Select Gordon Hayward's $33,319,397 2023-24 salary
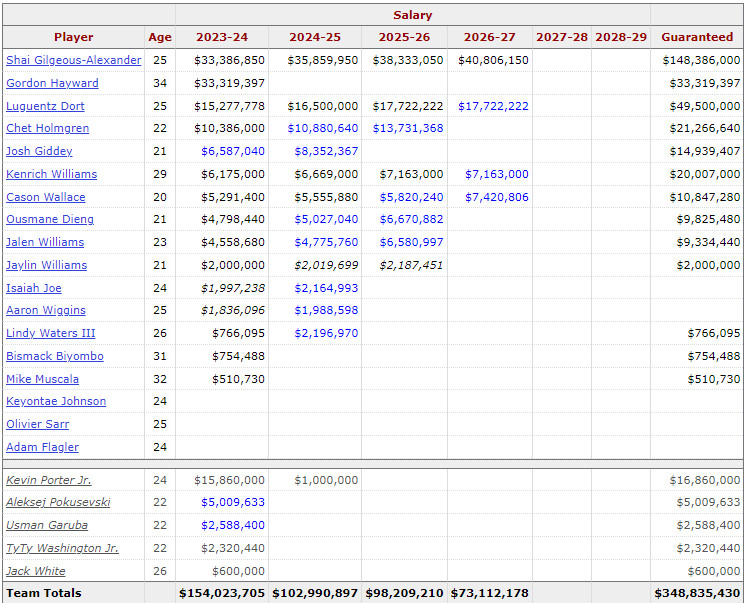Viewport: 746px width, 603px height. (x=229, y=83)
